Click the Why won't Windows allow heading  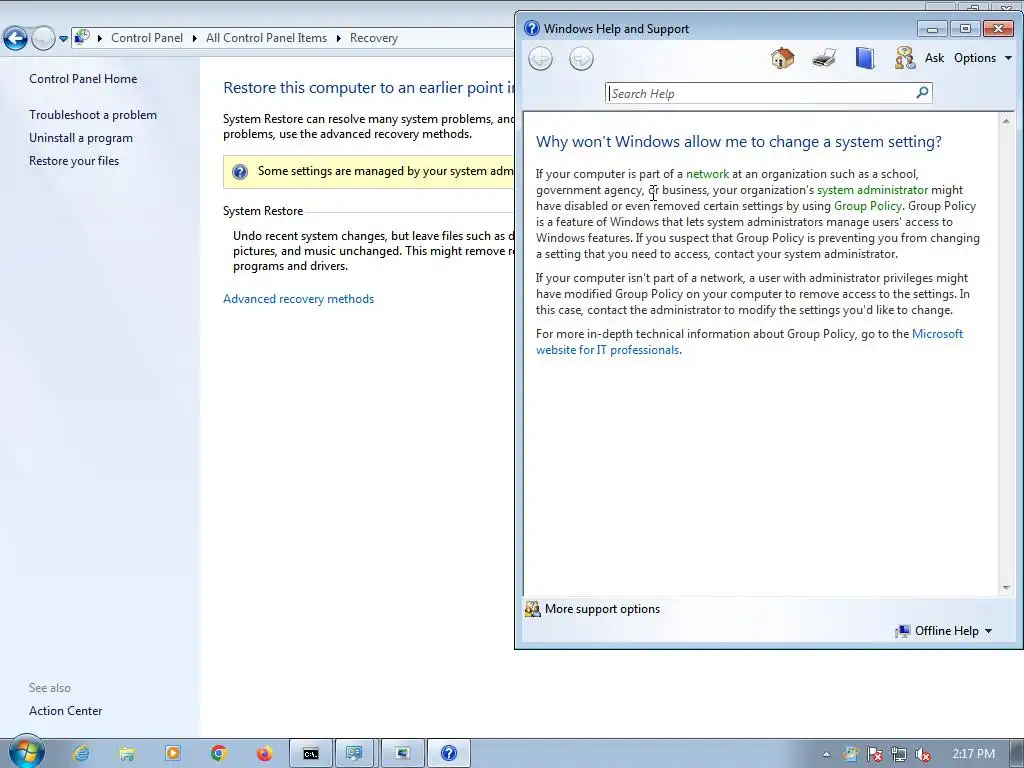[x=739, y=142]
